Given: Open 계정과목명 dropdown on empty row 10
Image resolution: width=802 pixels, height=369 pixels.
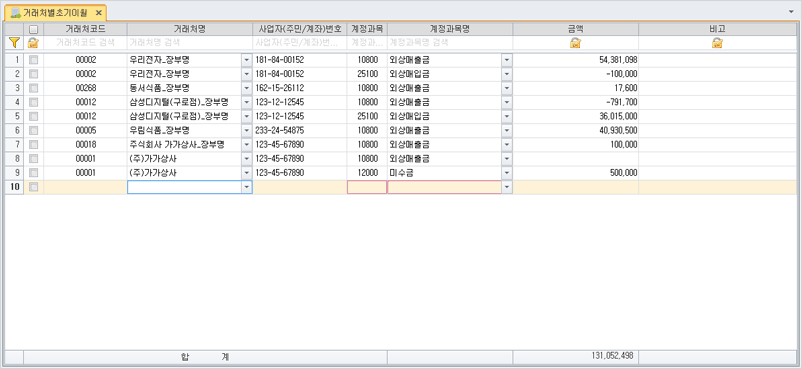Looking at the screenshot, I should click(507, 187).
